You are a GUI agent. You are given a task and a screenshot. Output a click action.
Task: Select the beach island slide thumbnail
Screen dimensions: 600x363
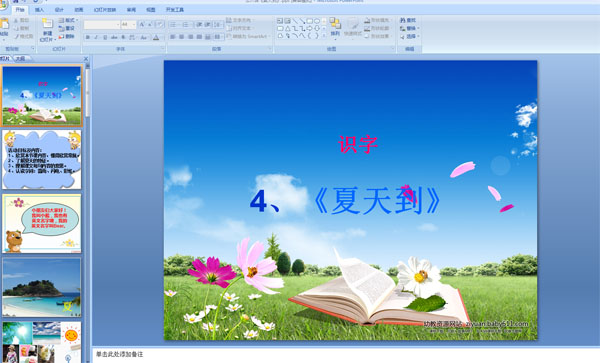tap(42, 287)
